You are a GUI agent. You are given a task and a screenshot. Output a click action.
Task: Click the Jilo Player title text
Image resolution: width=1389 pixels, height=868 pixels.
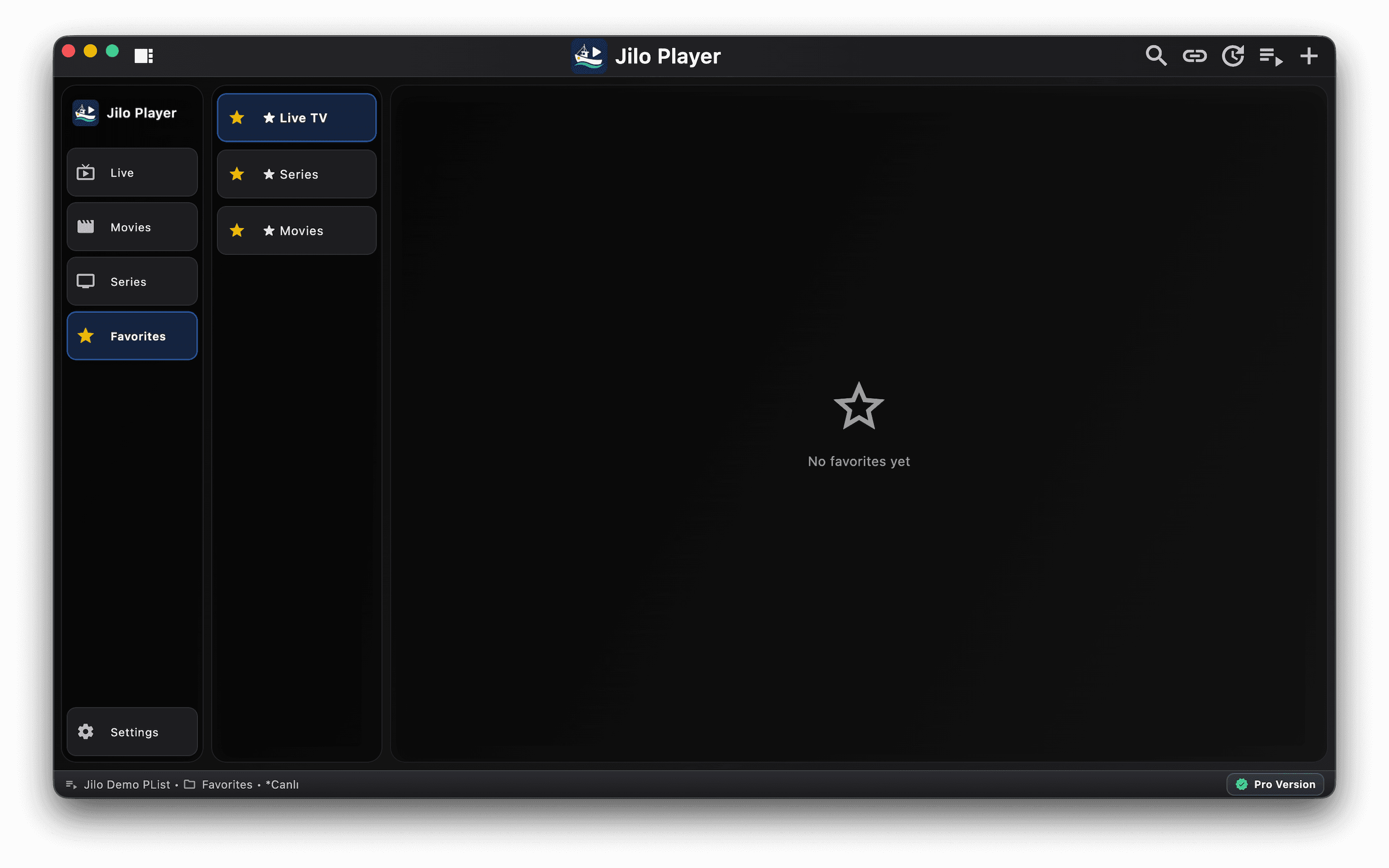[x=667, y=56]
